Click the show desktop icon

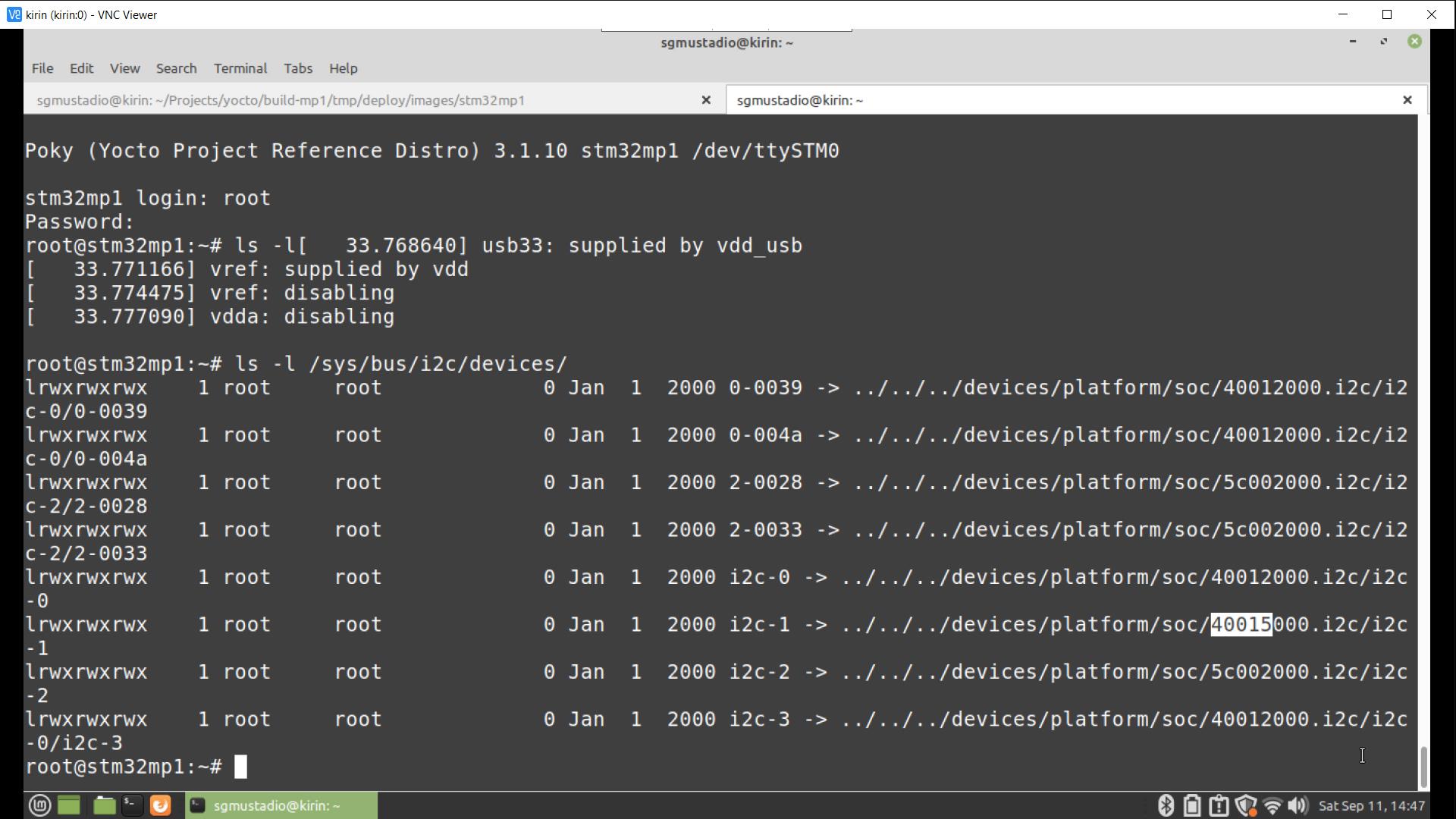tap(70, 805)
